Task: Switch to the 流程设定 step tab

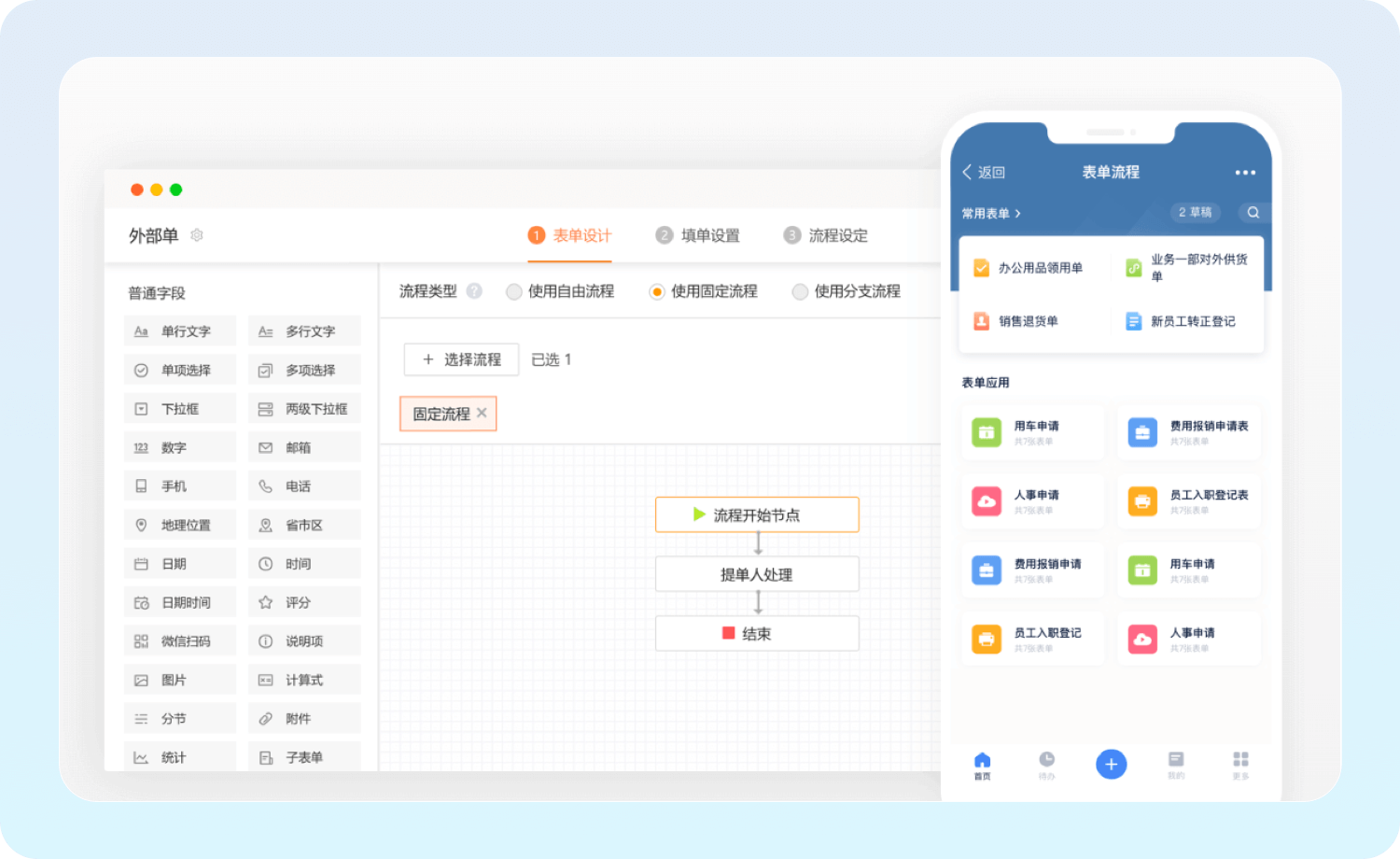Action: (826, 235)
